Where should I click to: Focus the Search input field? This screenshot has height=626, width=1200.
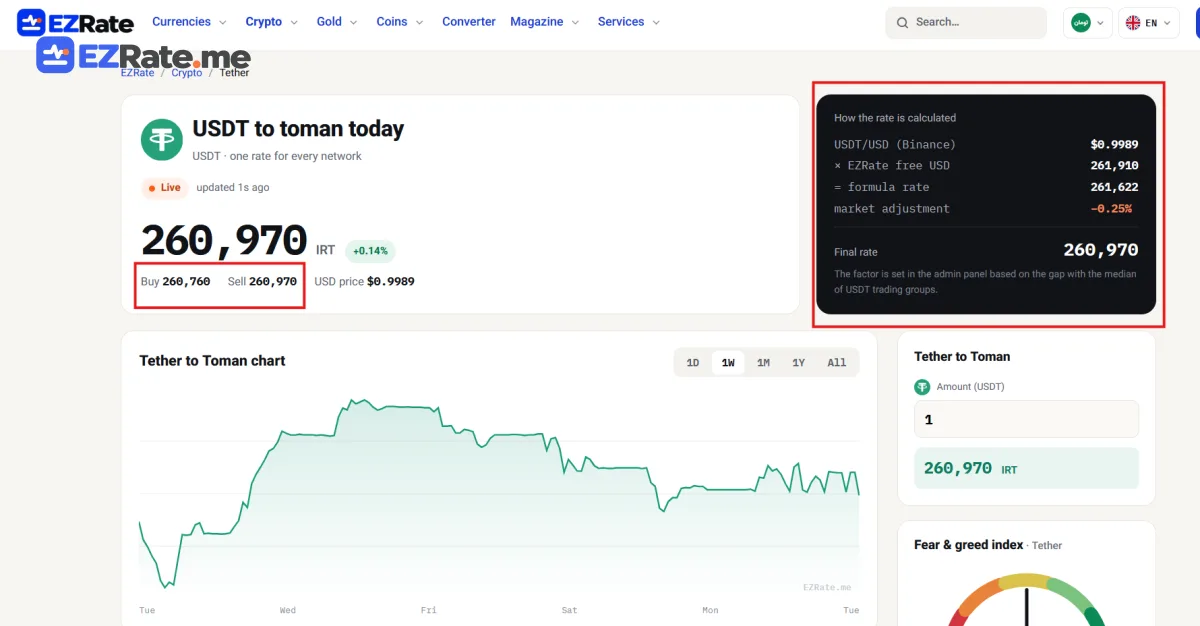click(x=966, y=22)
